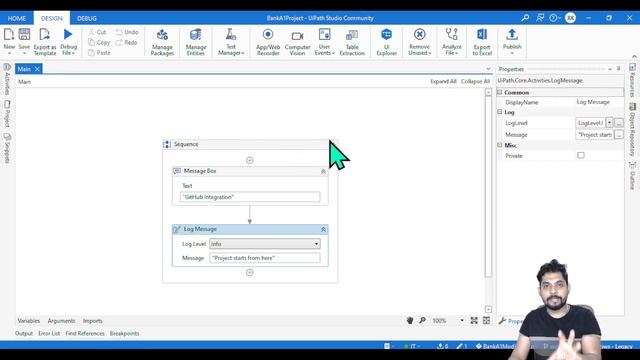Image resolution: width=640 pixels, height=360 pixels.
Task: Click Publish in ribbon
Action: point(512,41)
